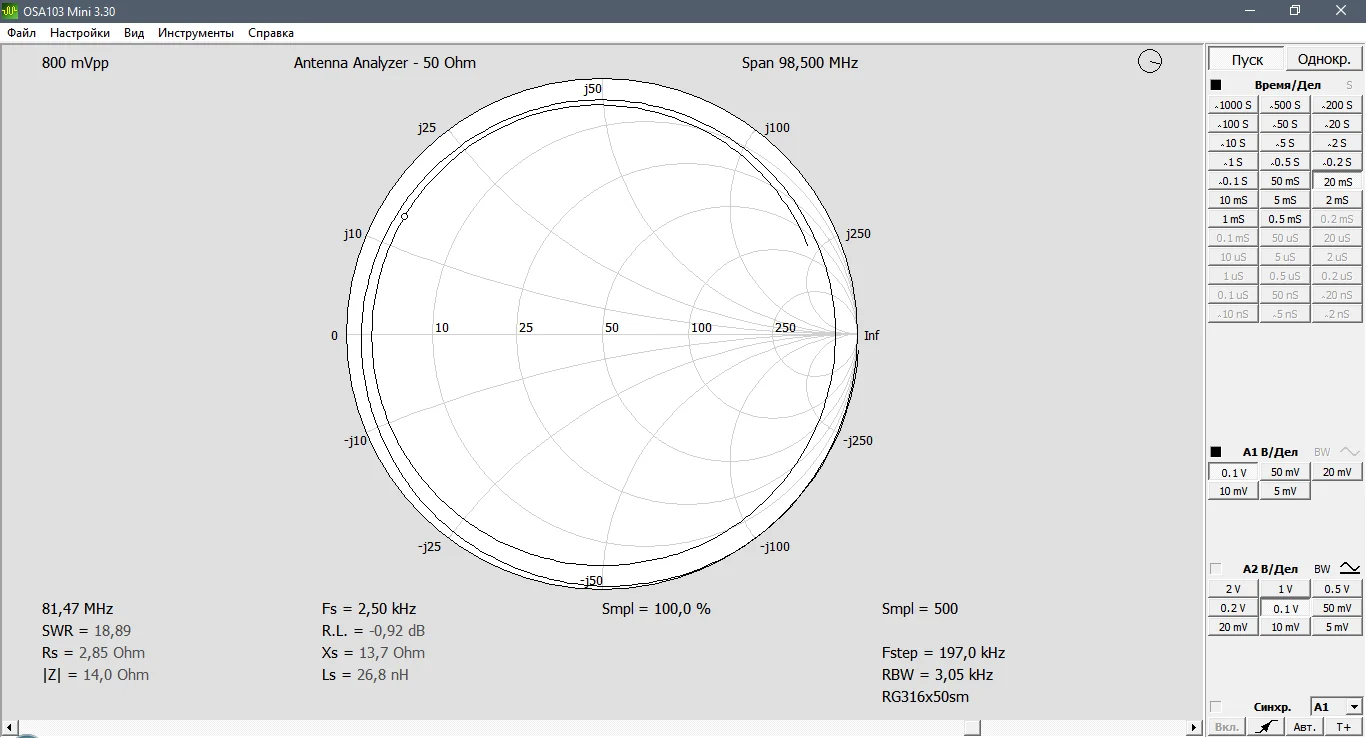Click the clock icon above the Smith chart
The width and height of the screenshot is (1366, 738).
[1150, 62]
